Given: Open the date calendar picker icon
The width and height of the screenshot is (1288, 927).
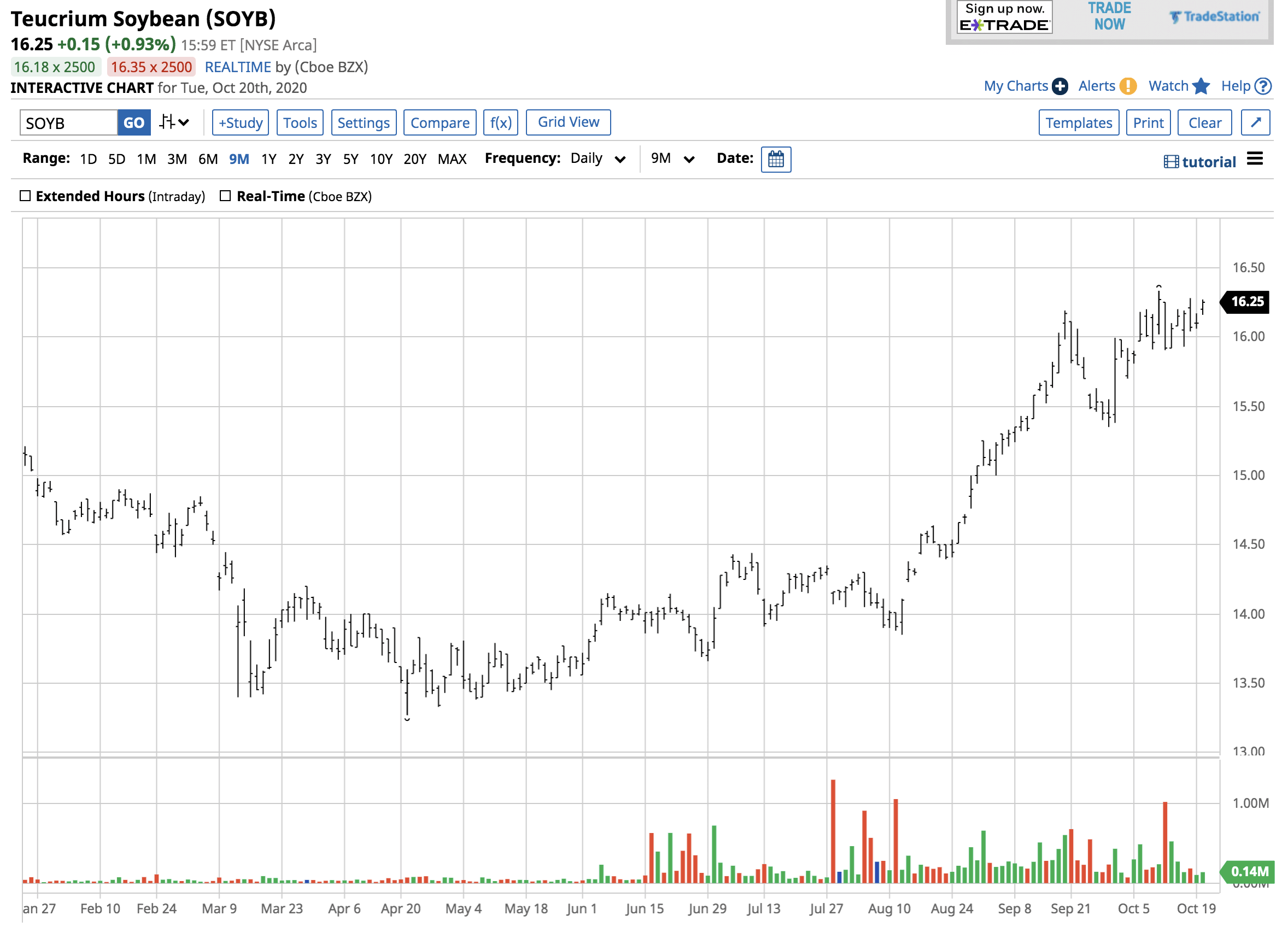Looking at the screenshot, I should coord(776,160).
